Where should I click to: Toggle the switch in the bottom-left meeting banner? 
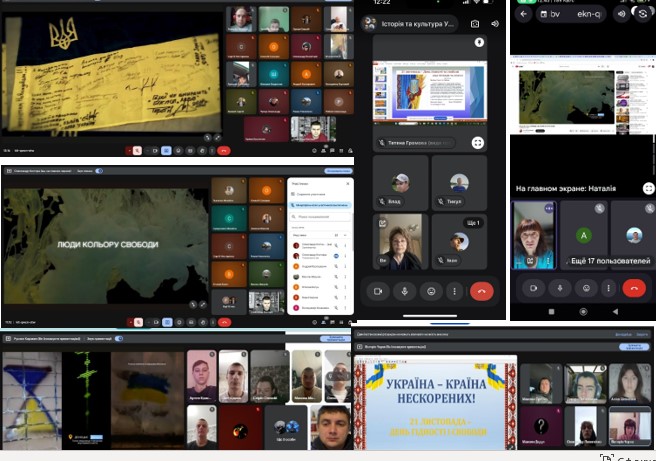[118, 339]
